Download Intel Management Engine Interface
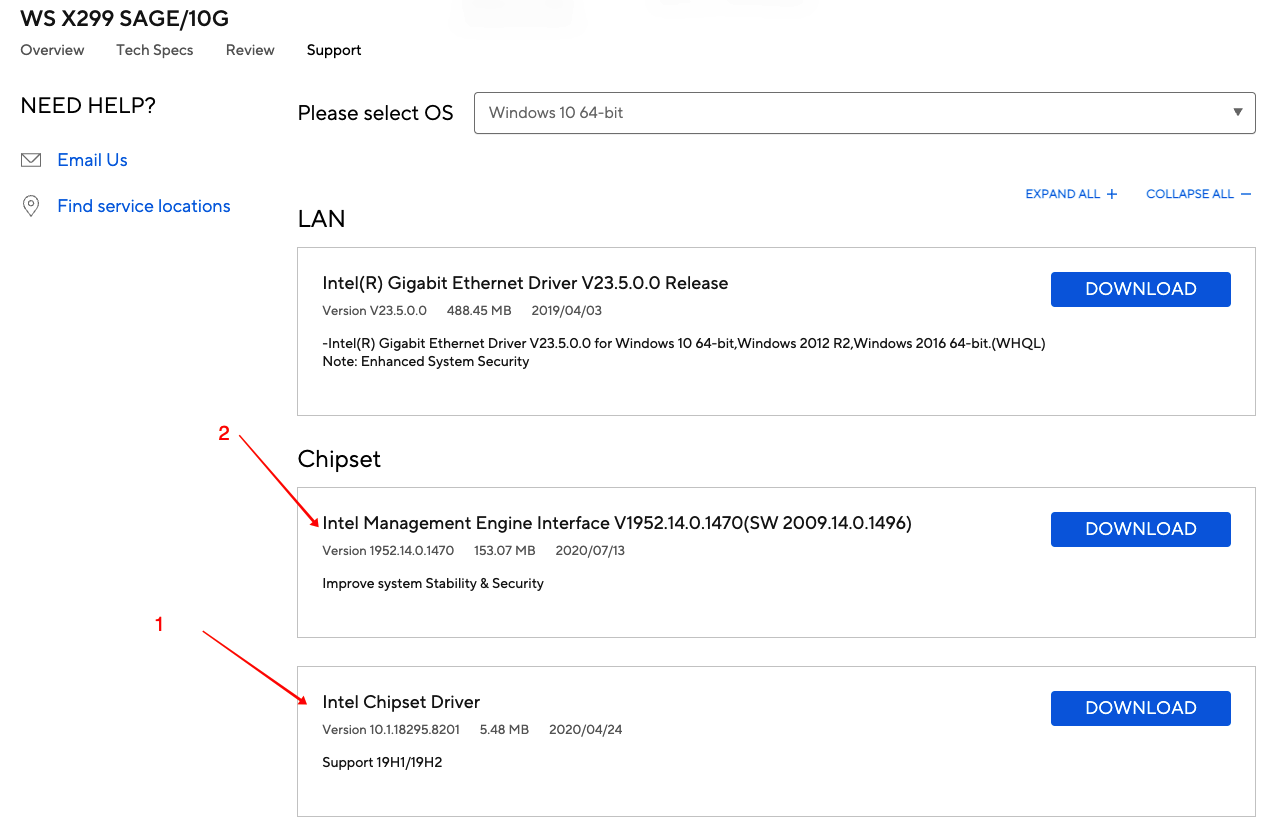Screen dimensions: 1263x820 tap(1140, 529)
